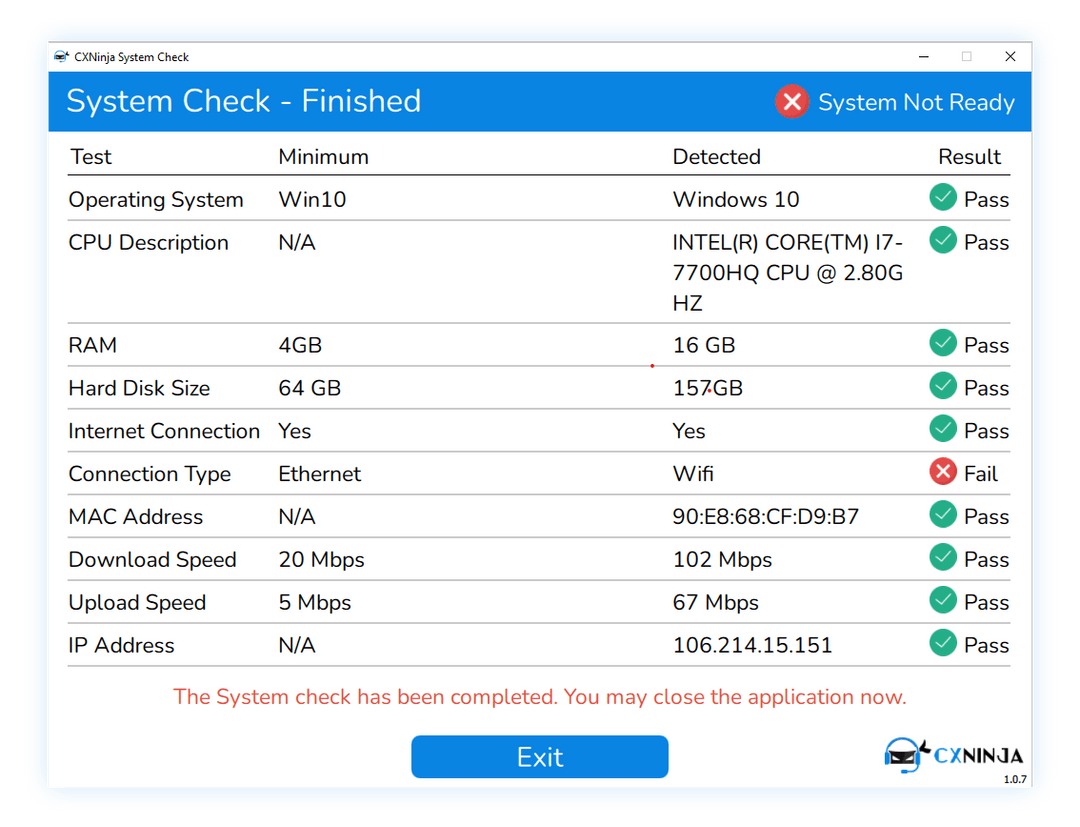Screen dimensions: 1080x827
Task: Click the Pass icon for MAC Address
Action: click(x=942, y=516)
